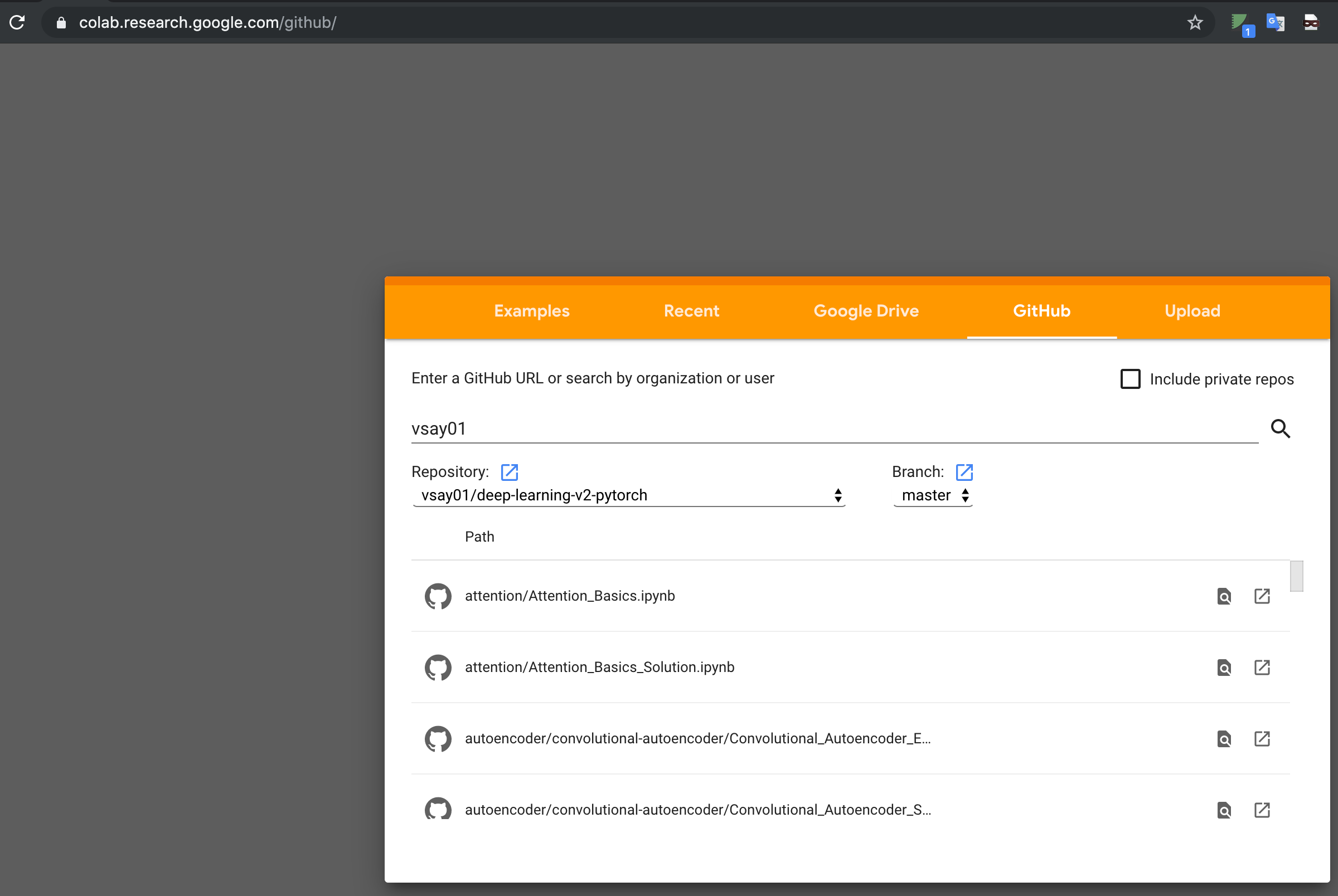Preview Convolutional_Autoencoder_E notebook file icon
The width and height of the screenshot is (1338, 896).
point(1224,739)
